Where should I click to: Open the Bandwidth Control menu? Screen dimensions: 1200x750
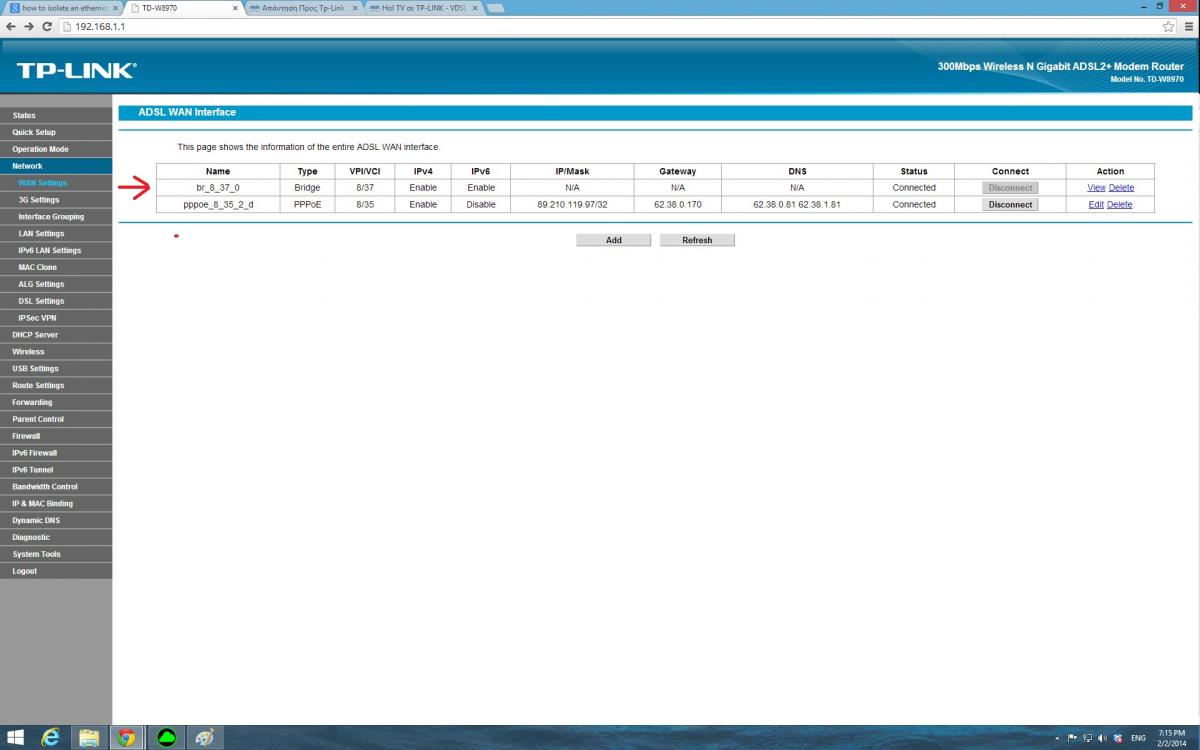click(x=56, y=487)
